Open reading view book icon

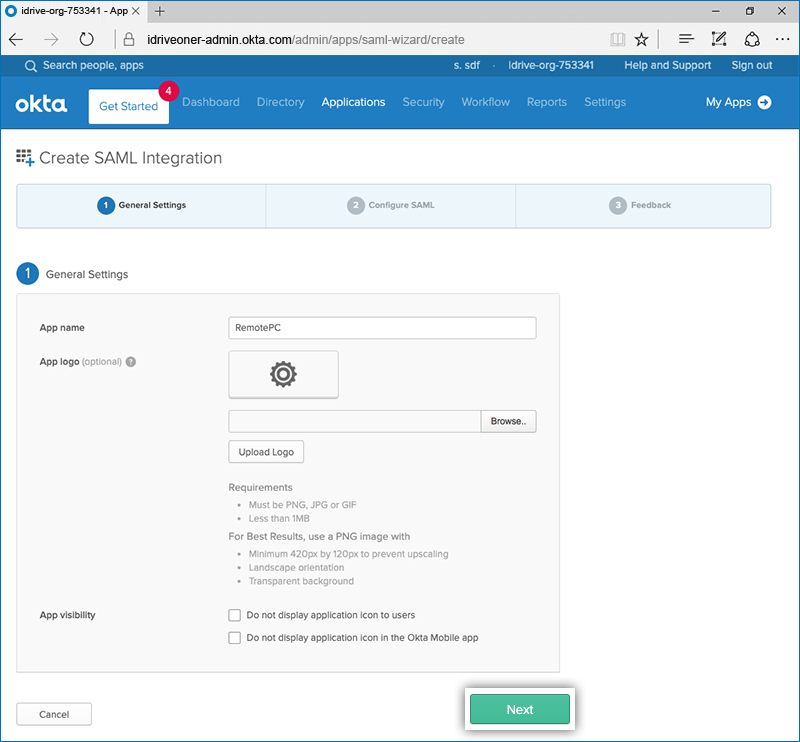(617, 39)
